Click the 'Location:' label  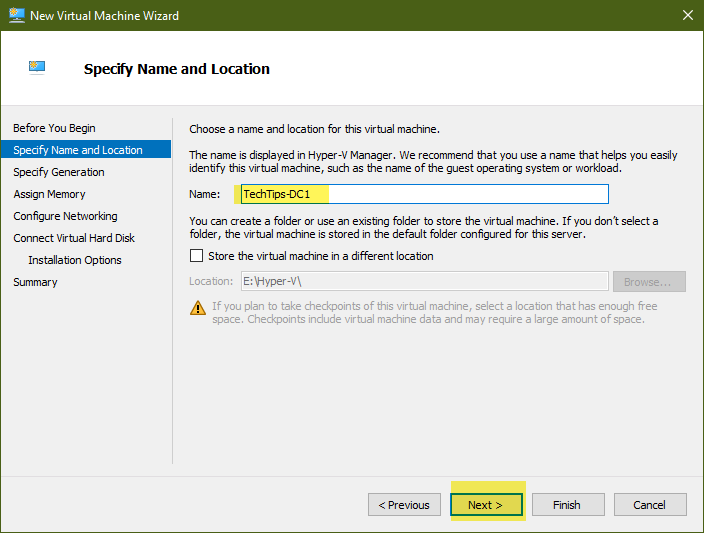[x=211, y=281]
